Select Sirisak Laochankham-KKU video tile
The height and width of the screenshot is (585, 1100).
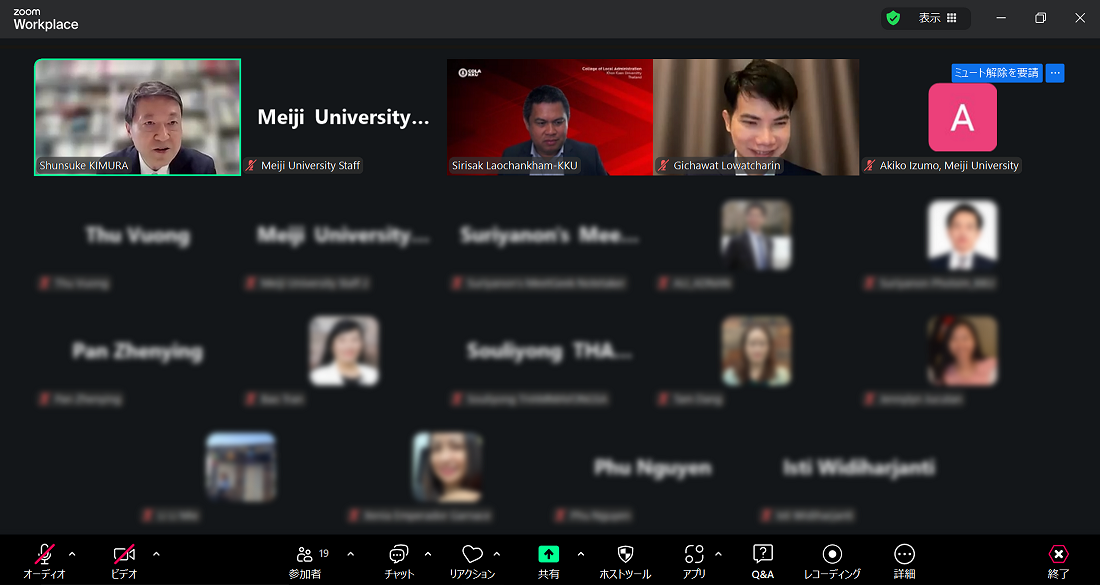pos(550,117)
